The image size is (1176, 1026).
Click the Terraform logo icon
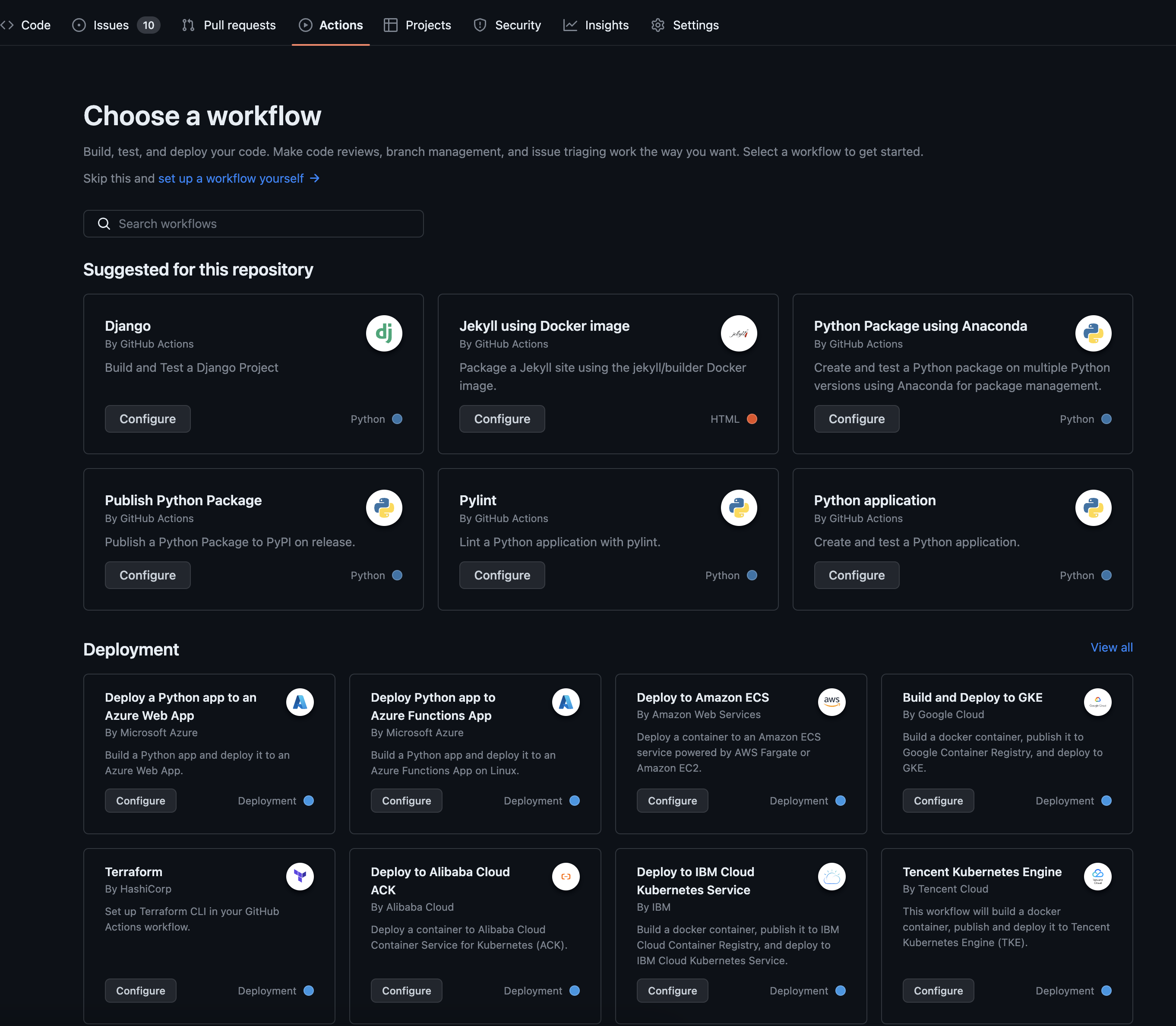coord(300,877)
